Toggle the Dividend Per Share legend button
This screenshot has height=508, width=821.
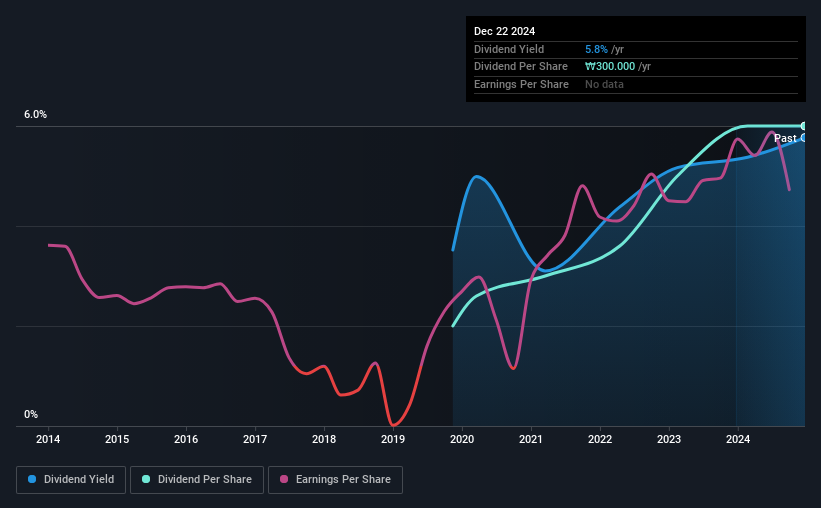click(x=197, y=480)
